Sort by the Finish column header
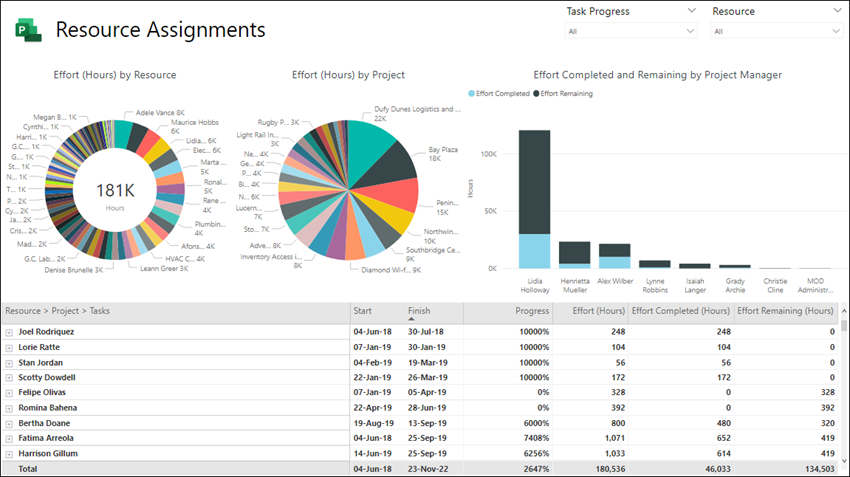 [x=419, y=311]
